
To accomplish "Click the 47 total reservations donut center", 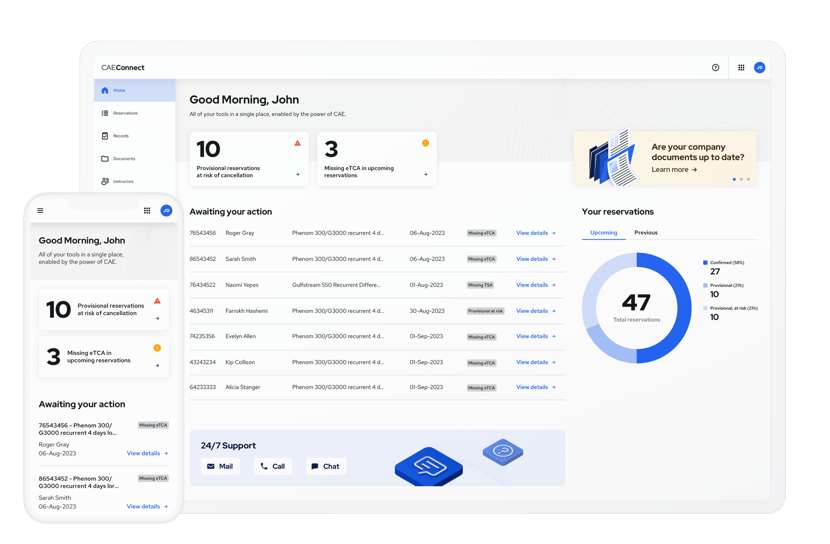I will [636, 307].
